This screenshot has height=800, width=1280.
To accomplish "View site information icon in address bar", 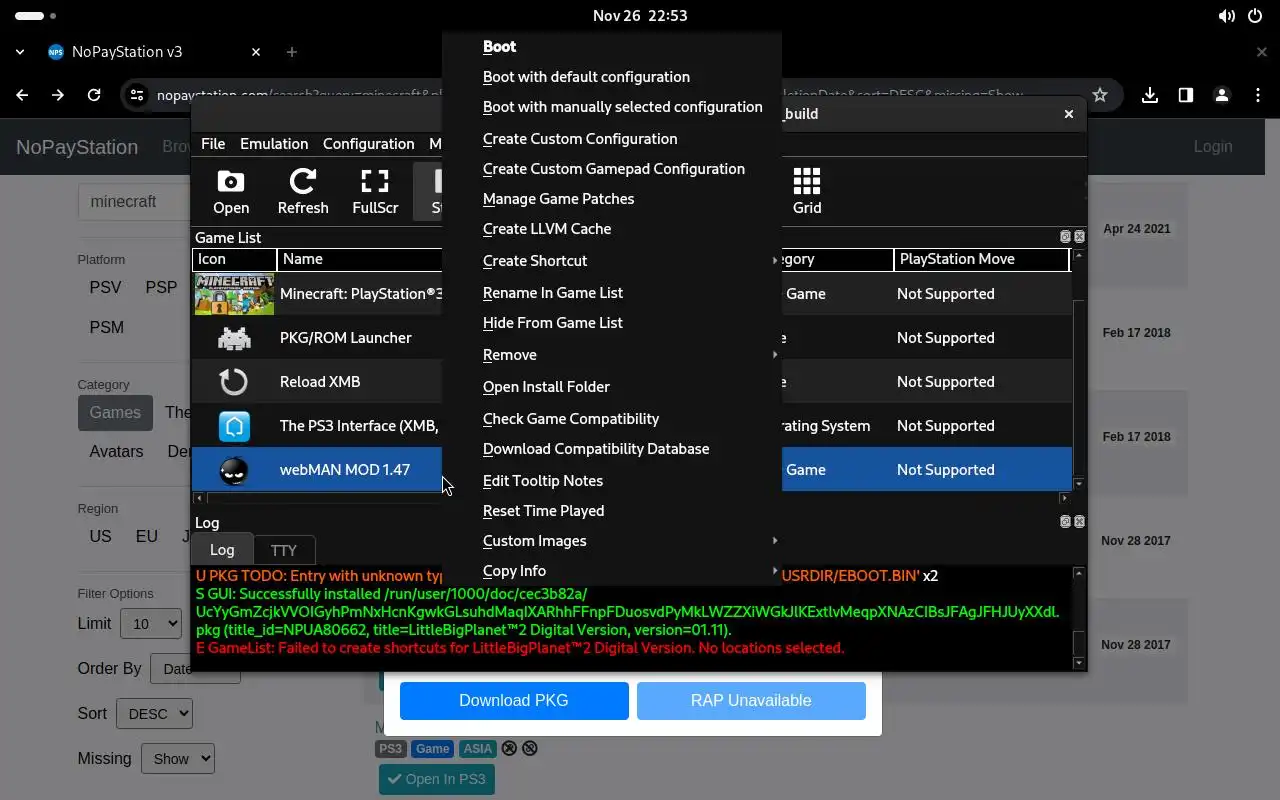I will (136, 95).
